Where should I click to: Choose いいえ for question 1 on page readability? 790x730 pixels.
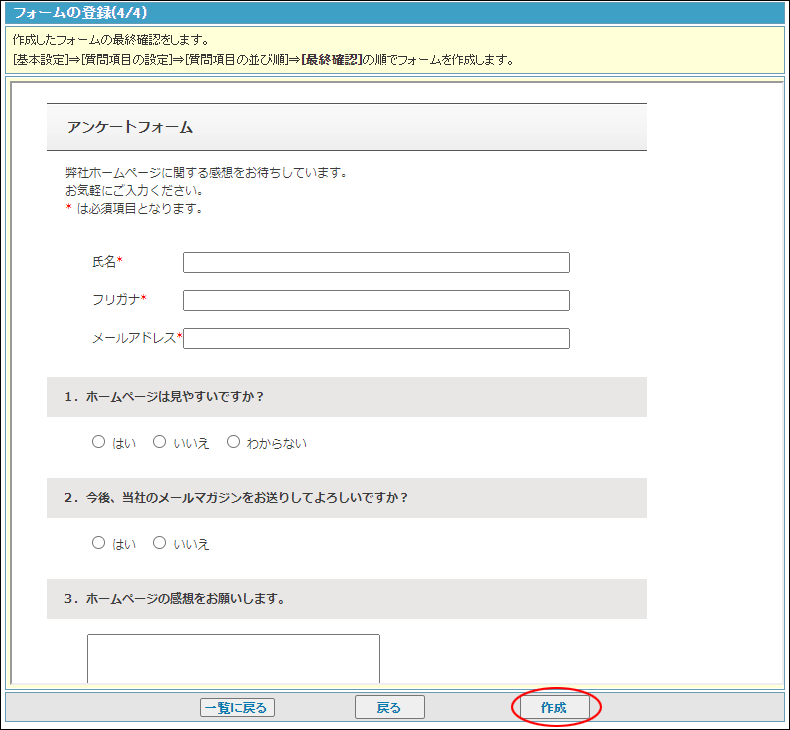point(159,442)
